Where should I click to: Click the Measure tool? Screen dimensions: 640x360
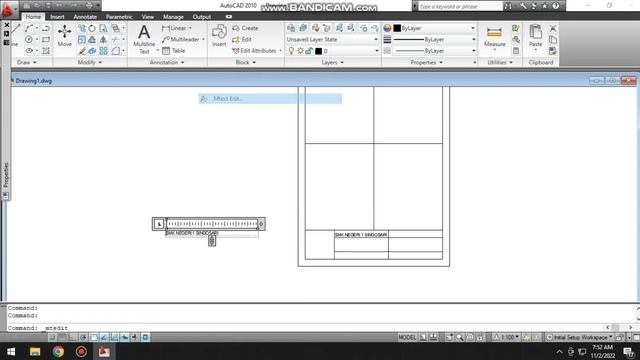pos(494,36)
